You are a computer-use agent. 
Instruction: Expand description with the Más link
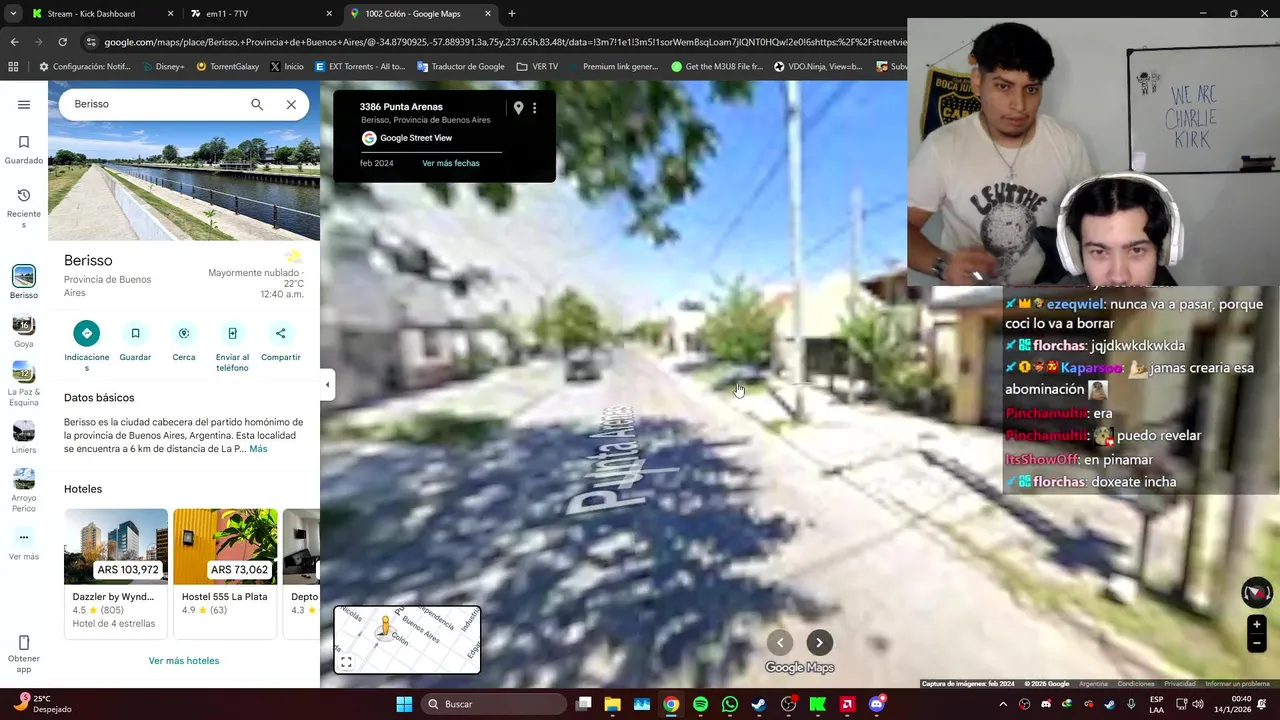click(x=258, y=449)
